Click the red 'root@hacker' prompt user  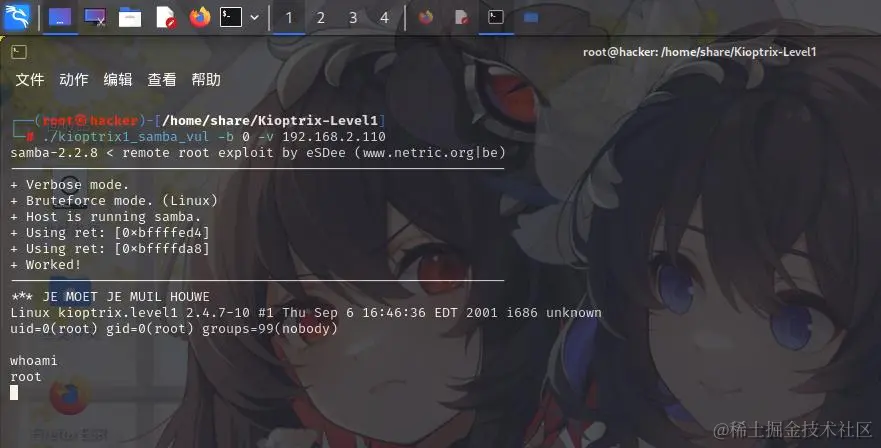pyautogui.click(x=90, y=120)
